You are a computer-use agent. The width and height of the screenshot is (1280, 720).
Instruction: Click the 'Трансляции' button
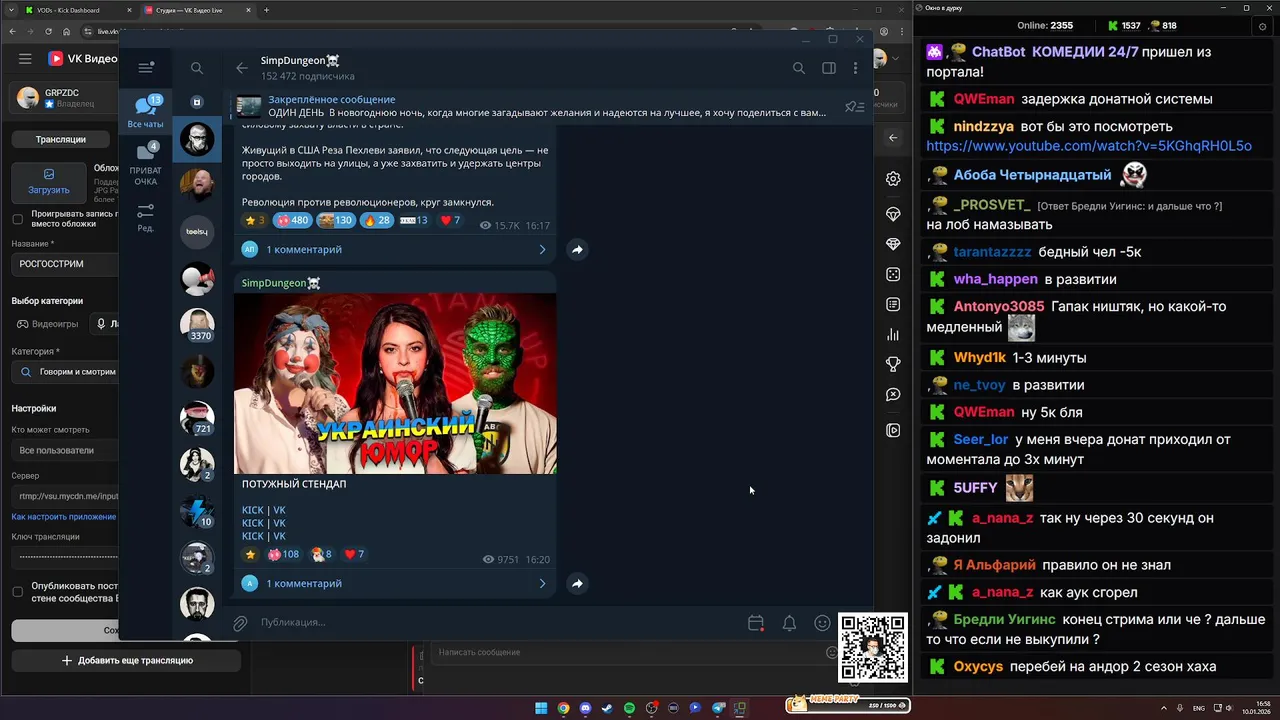point(60,139)
